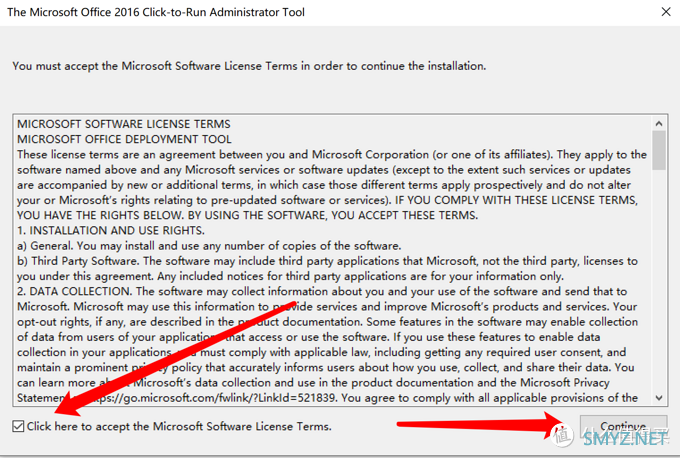Screen dimensions: 680x458
Task: Click the "You must accept the Microsoft Software License Terms" message
Action: (249, 66)
